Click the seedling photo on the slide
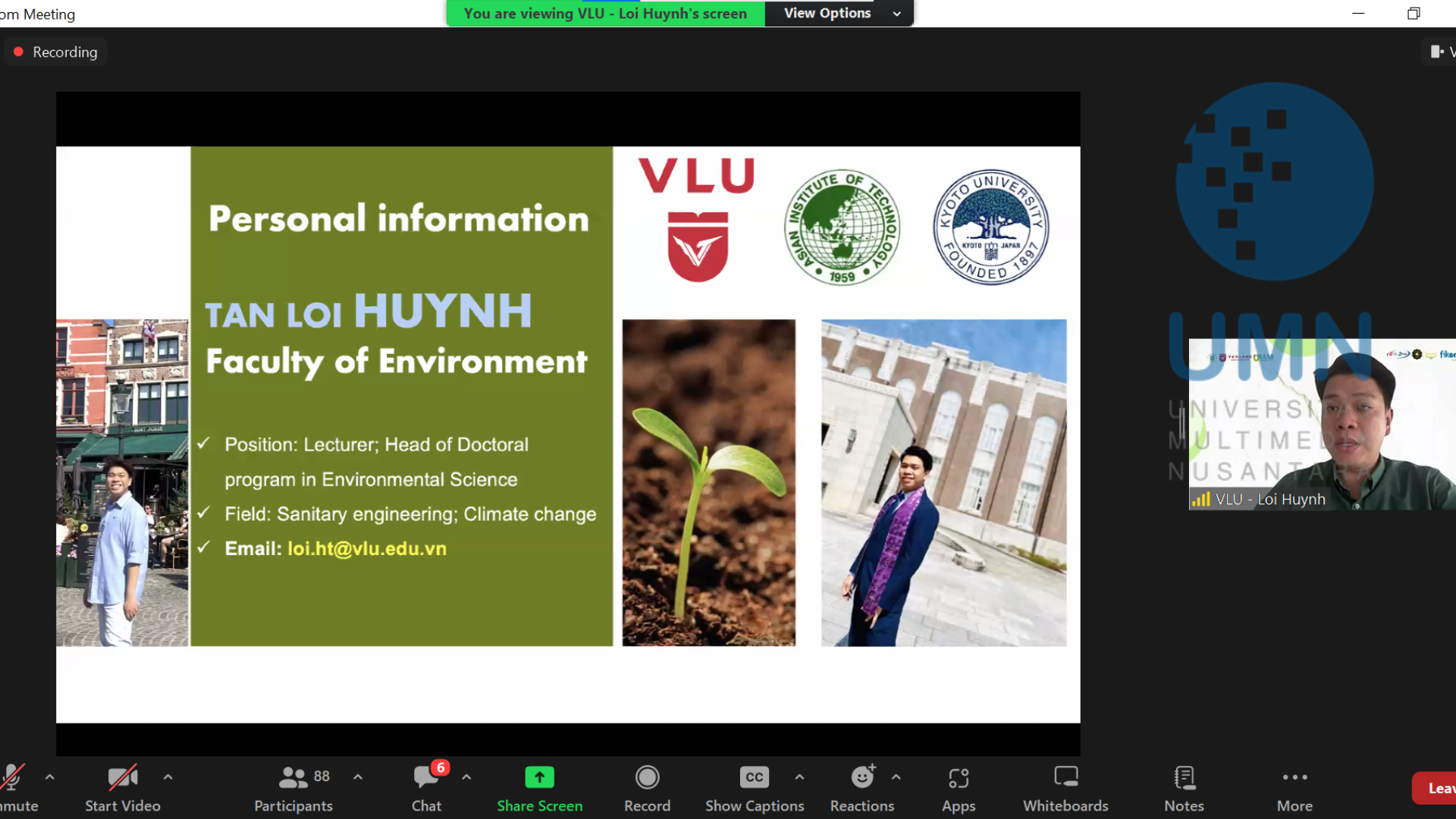1456x819 pixels. click(x=709, y=482)
